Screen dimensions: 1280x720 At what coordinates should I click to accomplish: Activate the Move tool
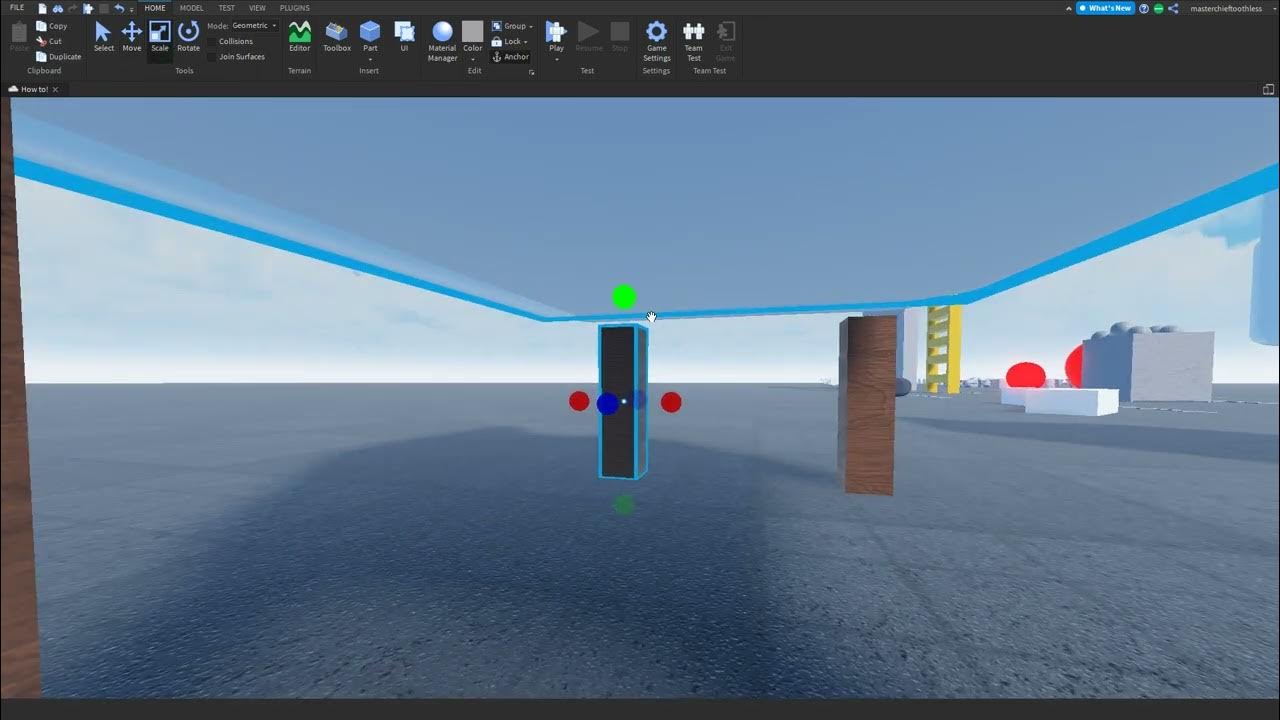pyautogui.click(x=132, y=36)
